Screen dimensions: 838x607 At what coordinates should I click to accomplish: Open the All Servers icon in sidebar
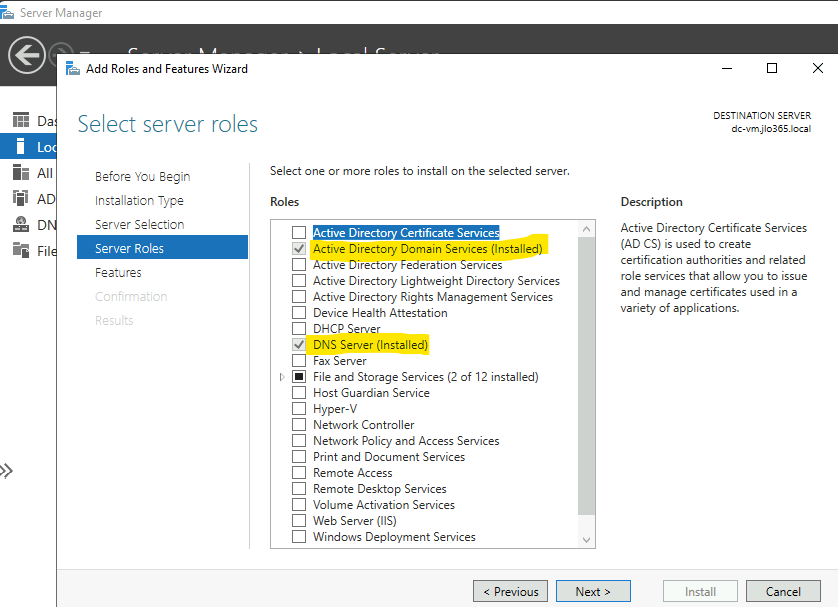[21, 173]
